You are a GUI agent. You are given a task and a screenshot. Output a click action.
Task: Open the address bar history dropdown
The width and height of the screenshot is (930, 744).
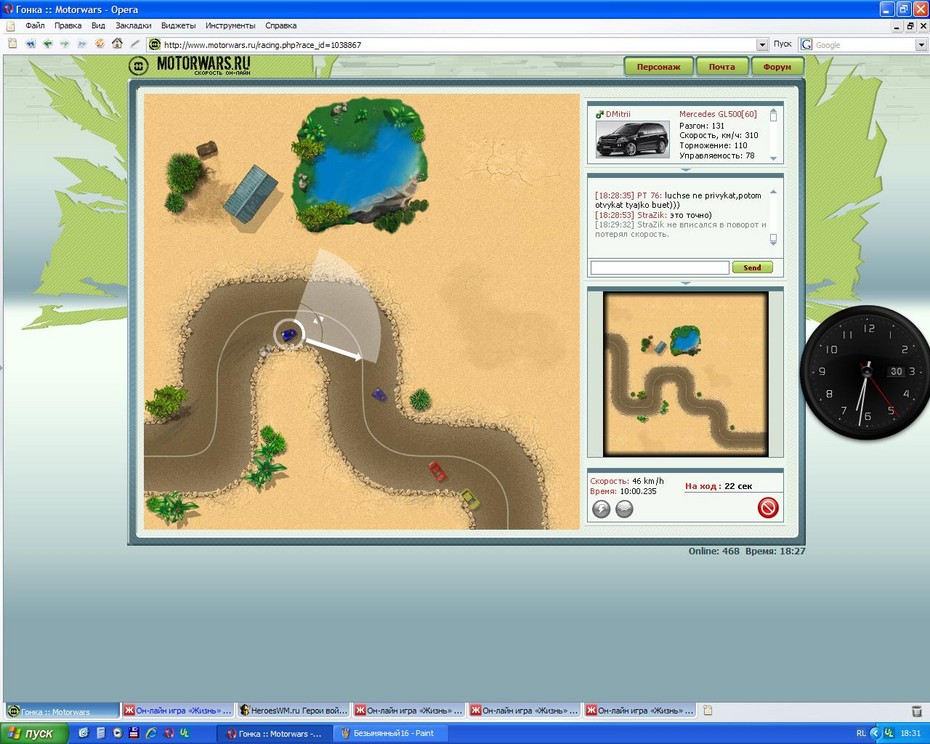pos(762,44)
